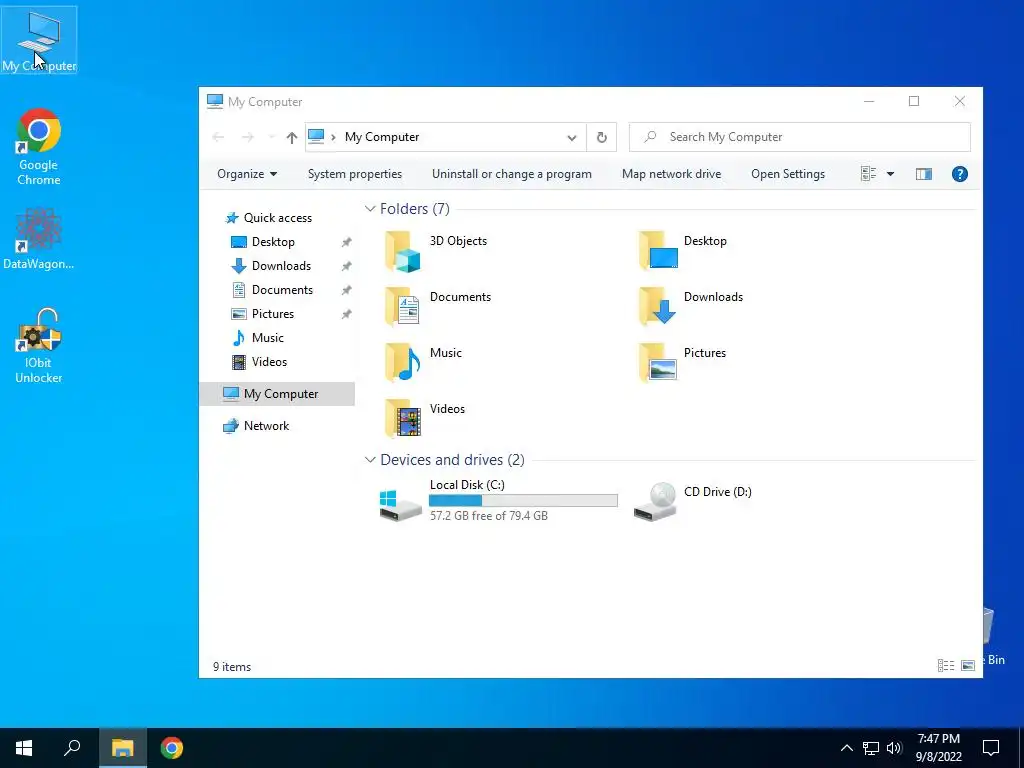1024x768 pixels.
Task: Click the My Computer address breadcrumb
Action: (382, 137)
